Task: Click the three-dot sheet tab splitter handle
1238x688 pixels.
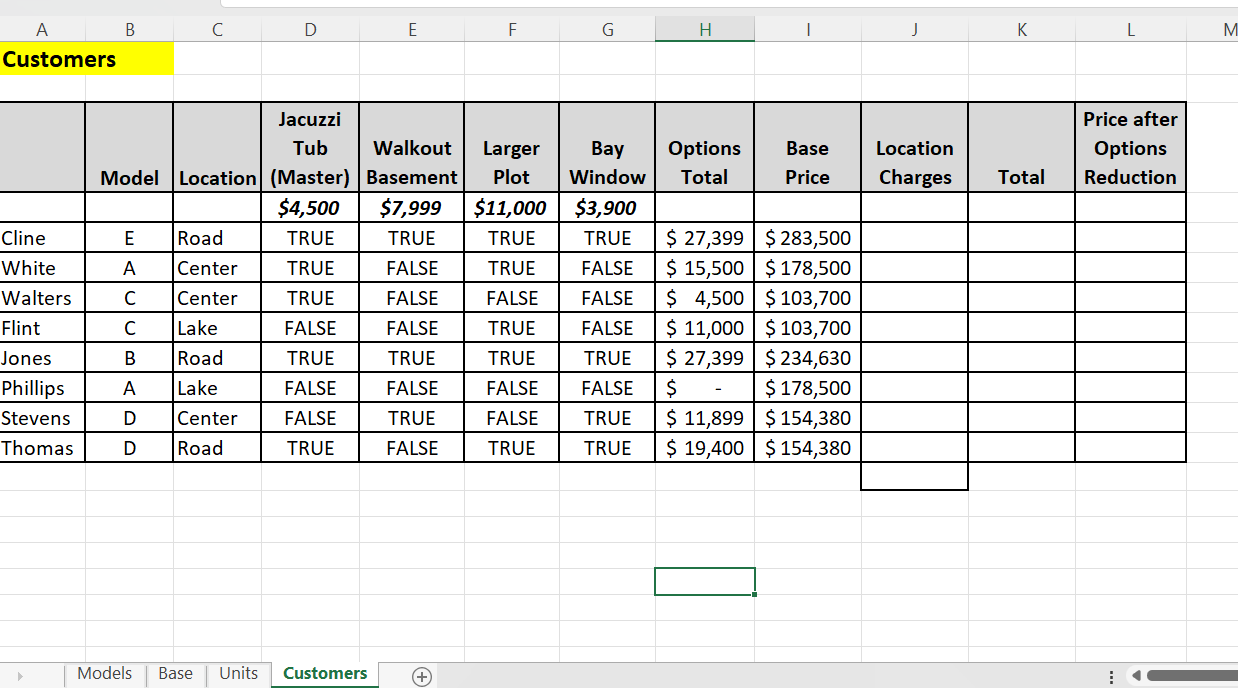Action: tap(1111, 676)
